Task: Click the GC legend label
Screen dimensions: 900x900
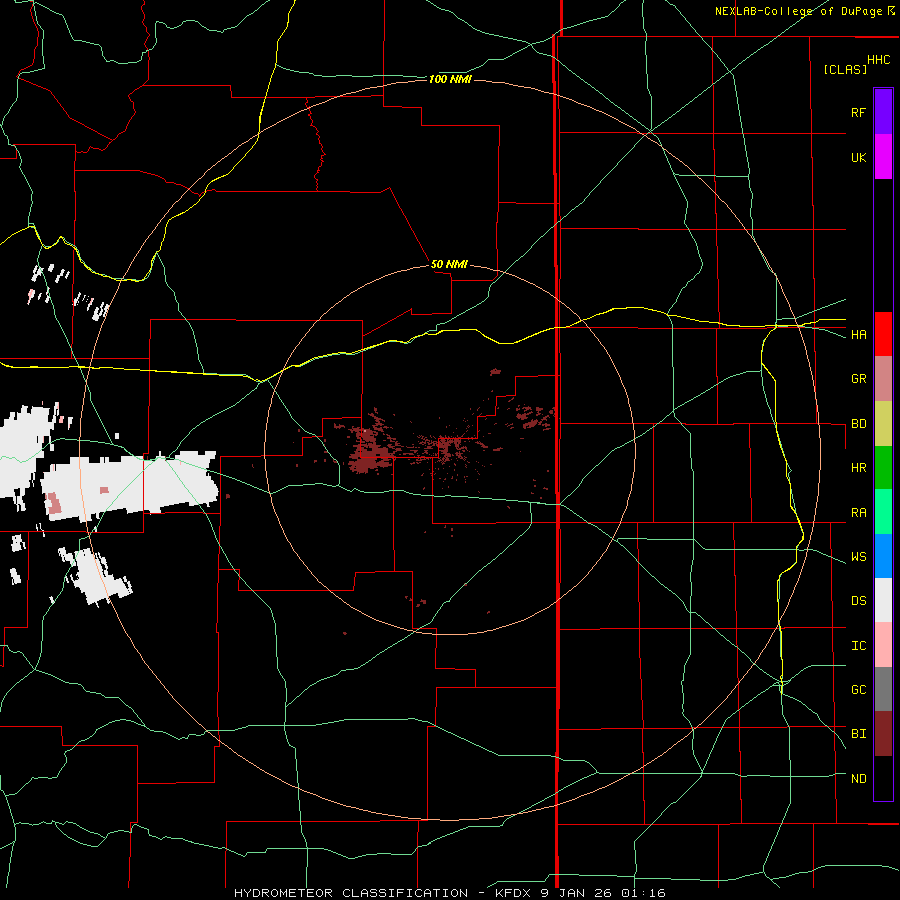Action: click(858, 690)
